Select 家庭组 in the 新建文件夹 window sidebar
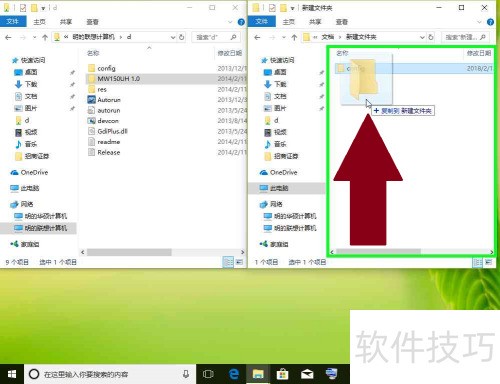The height and width of the screenshot is (384, 500). pyautogui.click(x=274, y=244)
